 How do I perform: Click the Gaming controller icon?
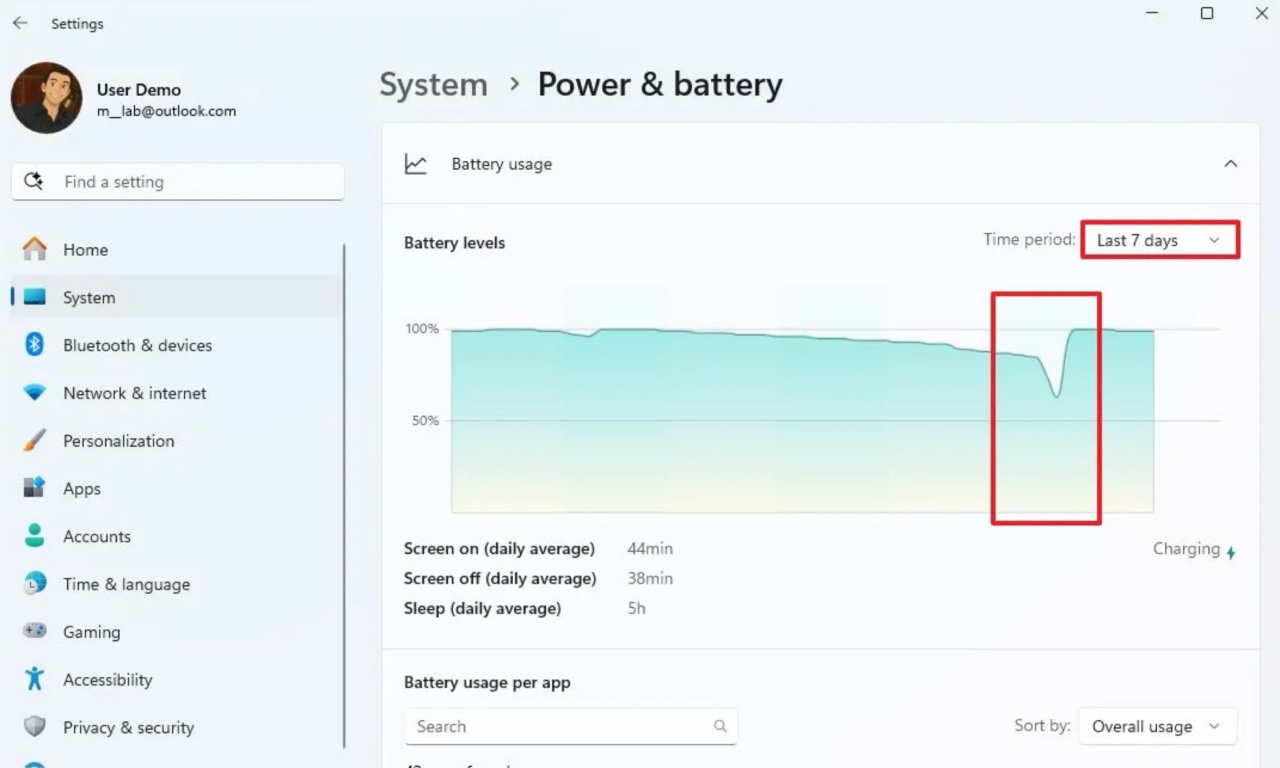tap(35, 632)
